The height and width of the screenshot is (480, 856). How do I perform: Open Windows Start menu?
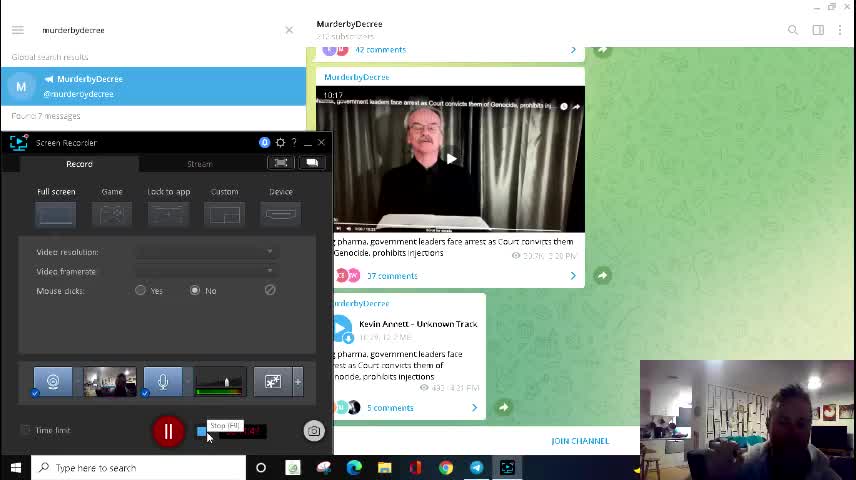(16, 468)
